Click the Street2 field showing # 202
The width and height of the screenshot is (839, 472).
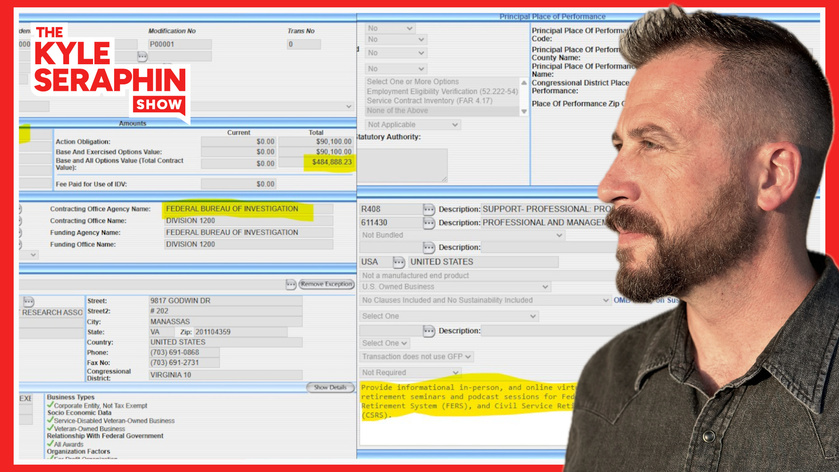[225, 311]
